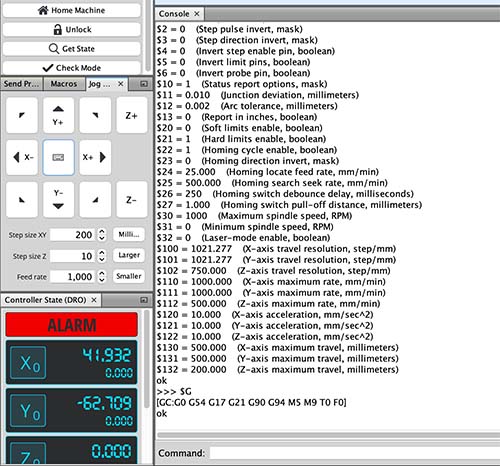Jog Y- with the down arrow
This screenshot has width=500, height=466.
click(58, 200)
